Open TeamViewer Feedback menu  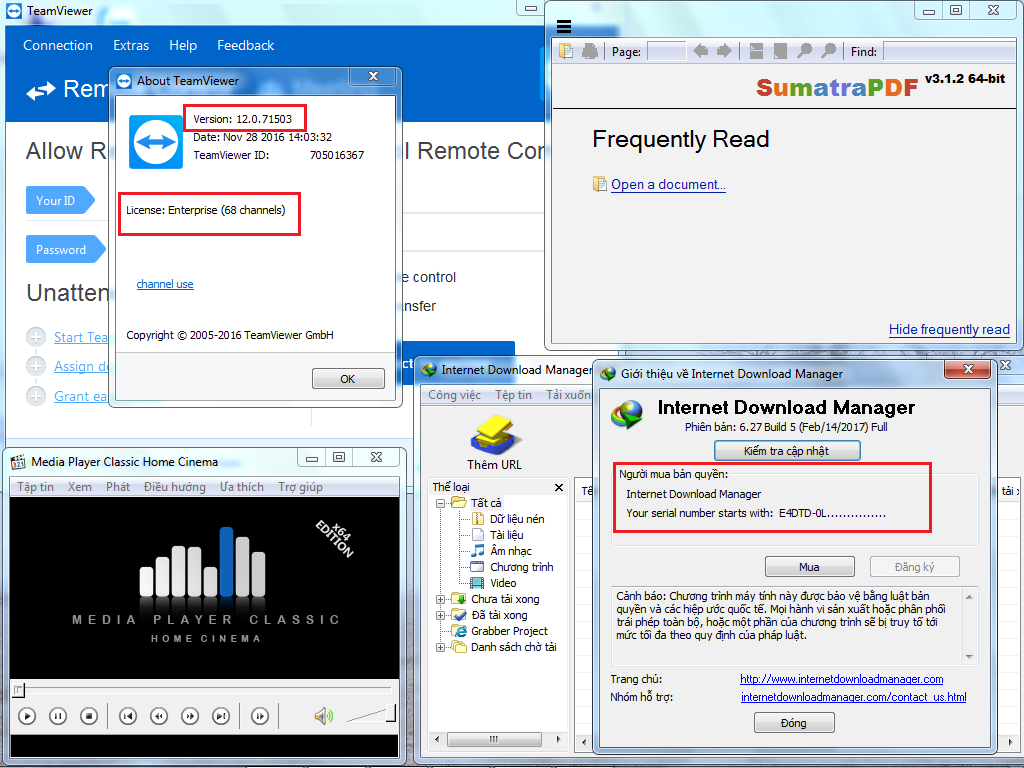point(246,46)
